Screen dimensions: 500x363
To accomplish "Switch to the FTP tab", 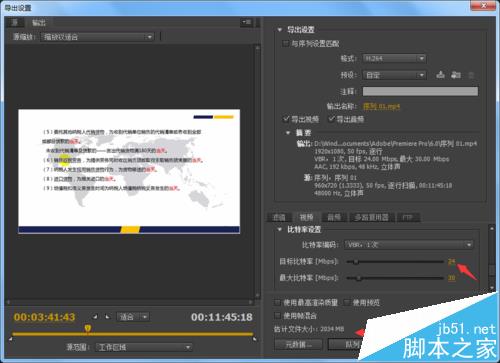I will coord(408,217).
